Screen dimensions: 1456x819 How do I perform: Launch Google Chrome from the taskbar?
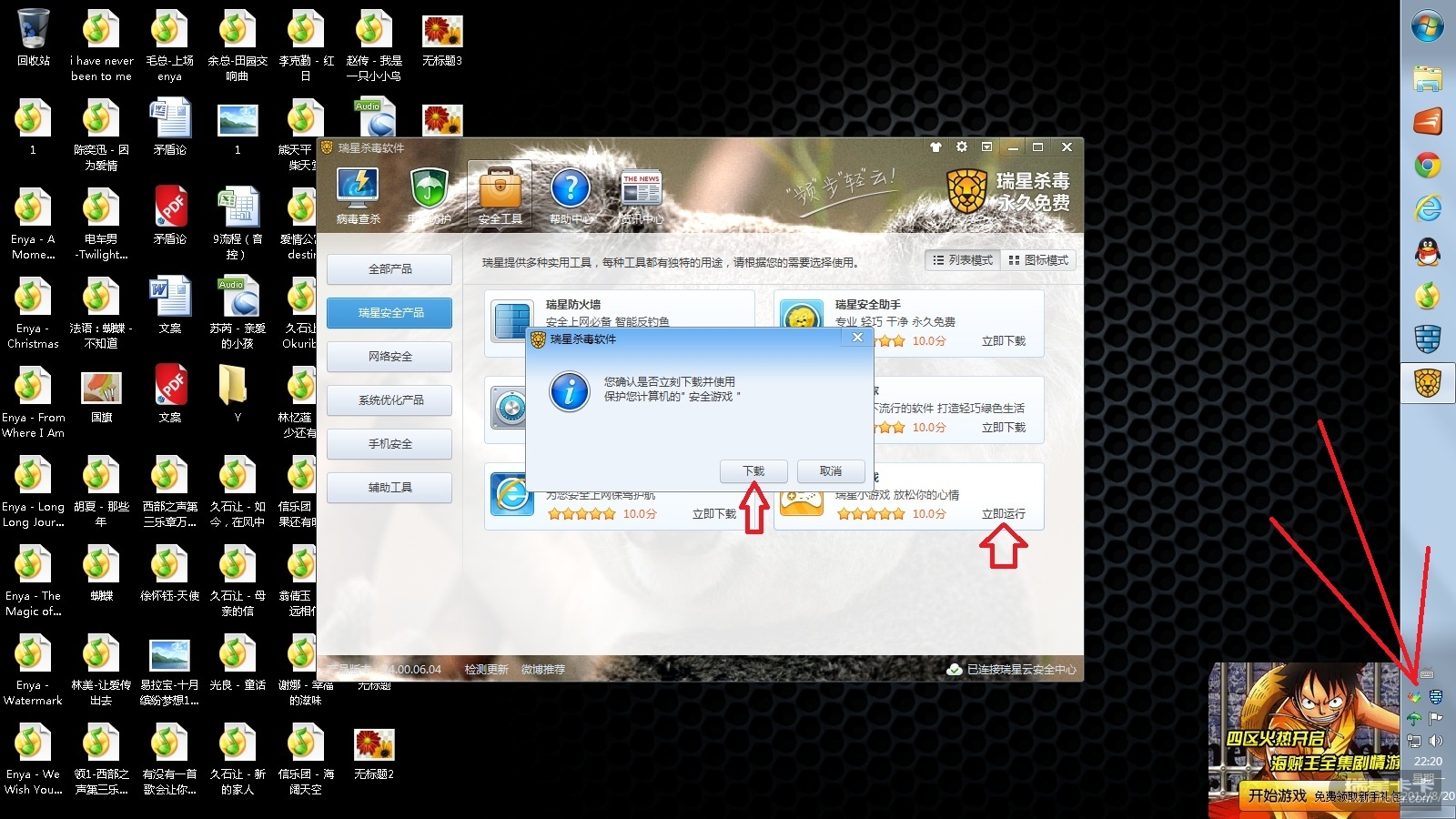coord(1428,165)
